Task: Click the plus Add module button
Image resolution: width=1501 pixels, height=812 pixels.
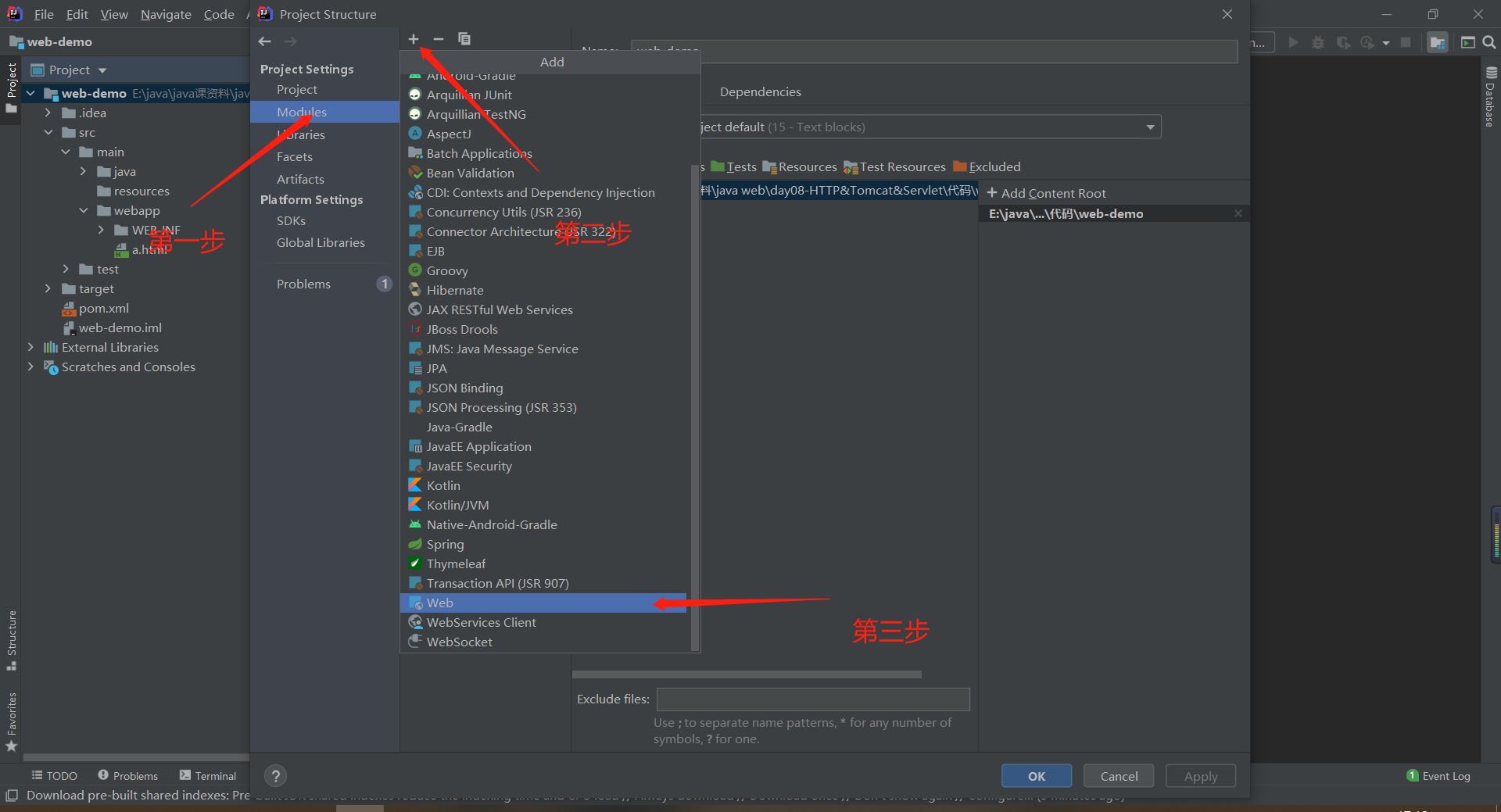Action: [414, 39]
